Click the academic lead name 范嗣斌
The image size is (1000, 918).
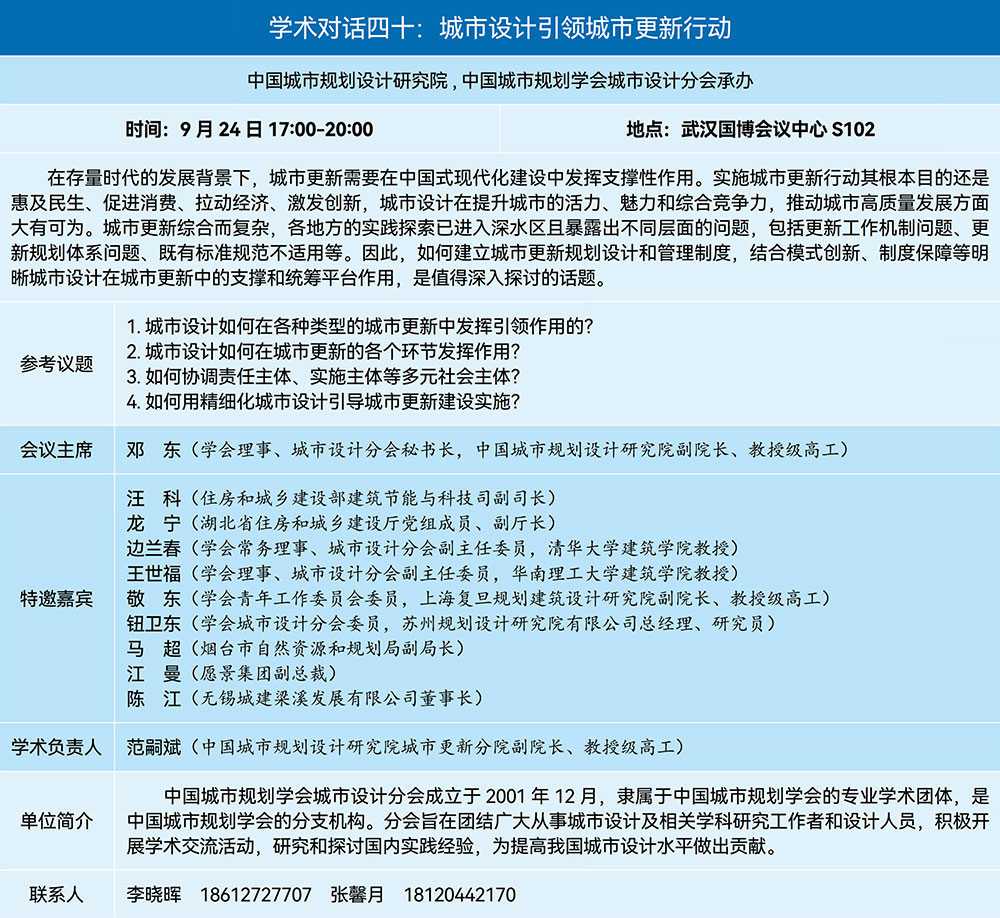click(x=154, y=747)
